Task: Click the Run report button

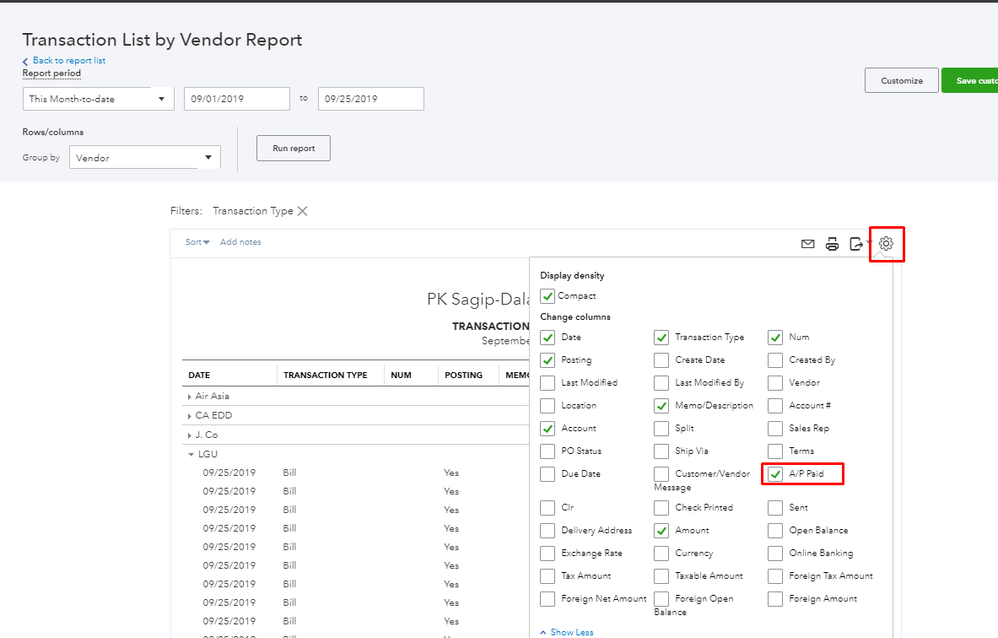Action: tap(293, 148)
